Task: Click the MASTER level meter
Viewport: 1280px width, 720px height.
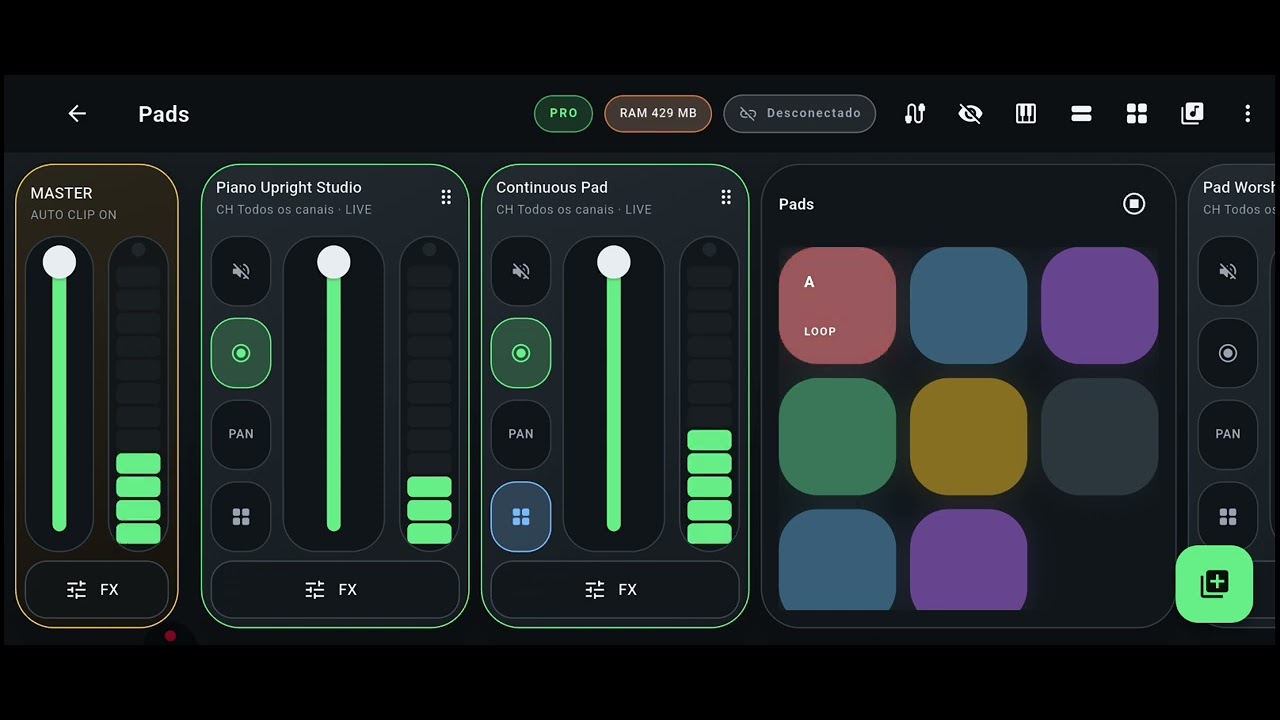Action: pos(138,393)
